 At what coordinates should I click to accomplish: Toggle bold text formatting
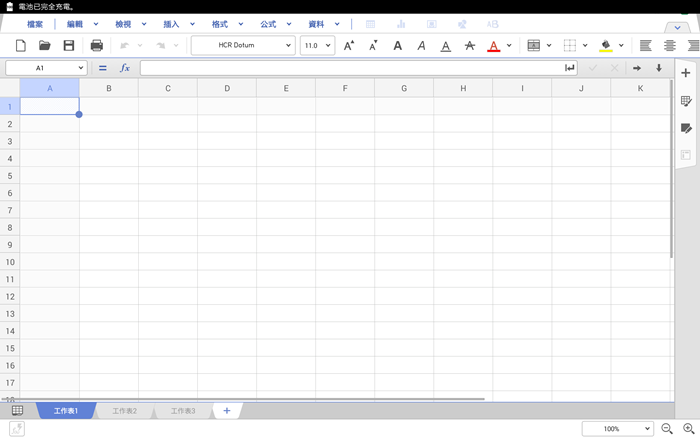click(x=397, y=46)
